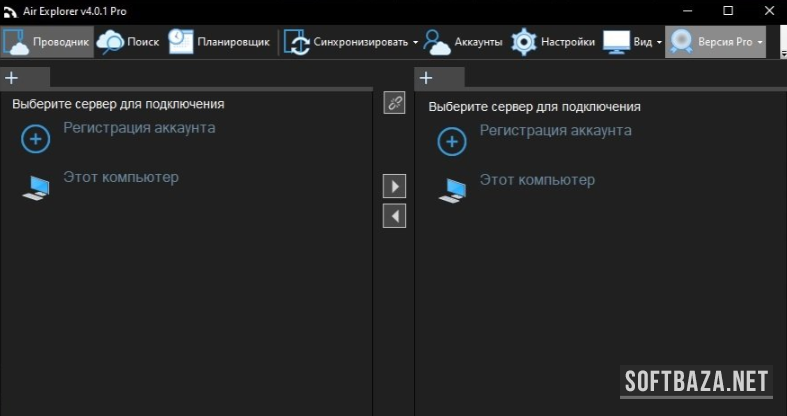
Task: Select Этот компьютер in the right panel
Action: point(536,181)
